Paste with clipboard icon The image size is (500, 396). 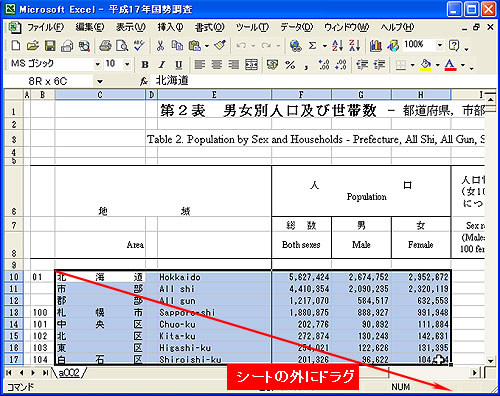(x=195, y=45)
